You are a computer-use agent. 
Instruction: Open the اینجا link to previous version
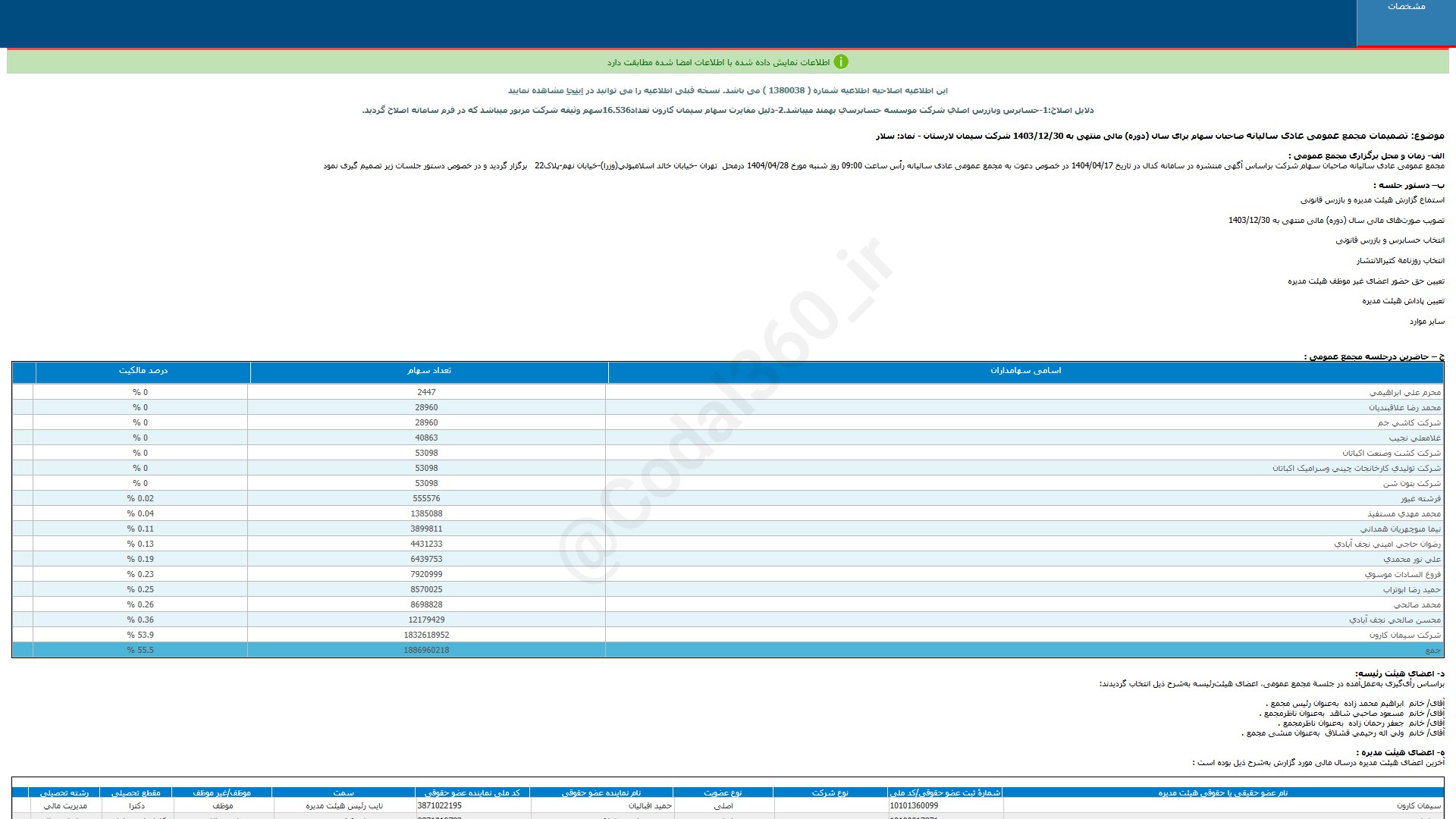[x=576, y=90]
